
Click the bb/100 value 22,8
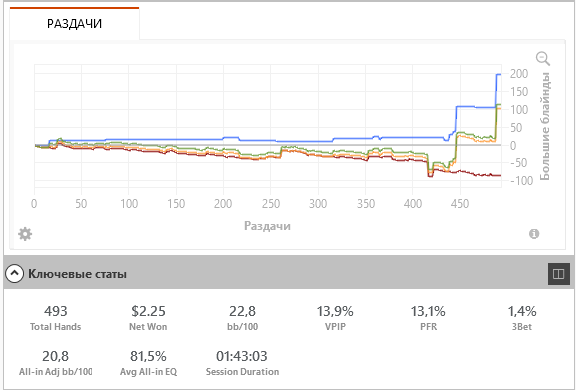click(242, 311)
